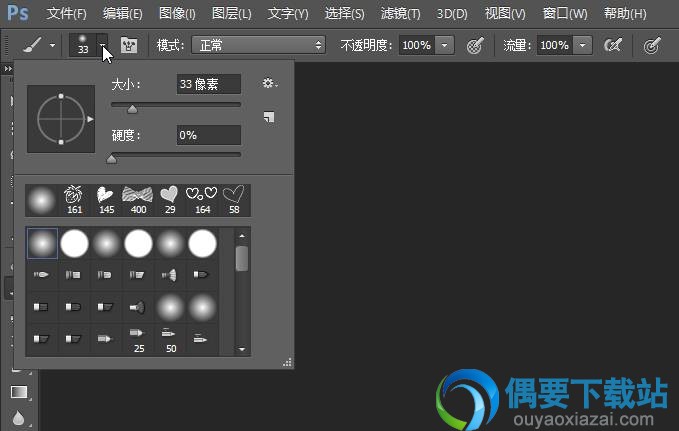Open the 视图(V) menu
This screenshot has height=431, width=679.
[x=505, y=13]
